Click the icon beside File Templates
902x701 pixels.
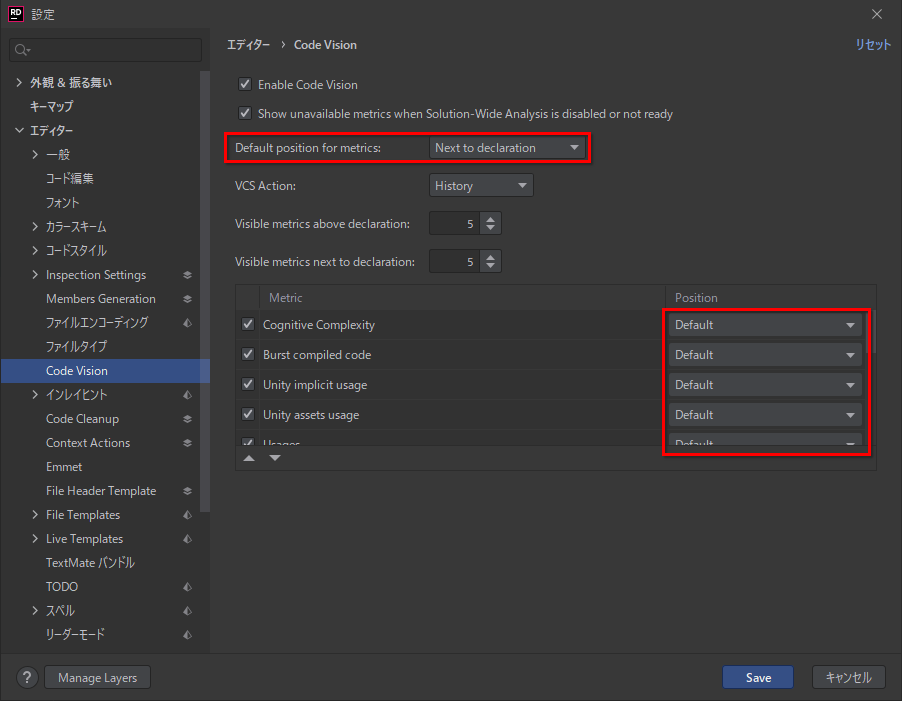(188, 515)
